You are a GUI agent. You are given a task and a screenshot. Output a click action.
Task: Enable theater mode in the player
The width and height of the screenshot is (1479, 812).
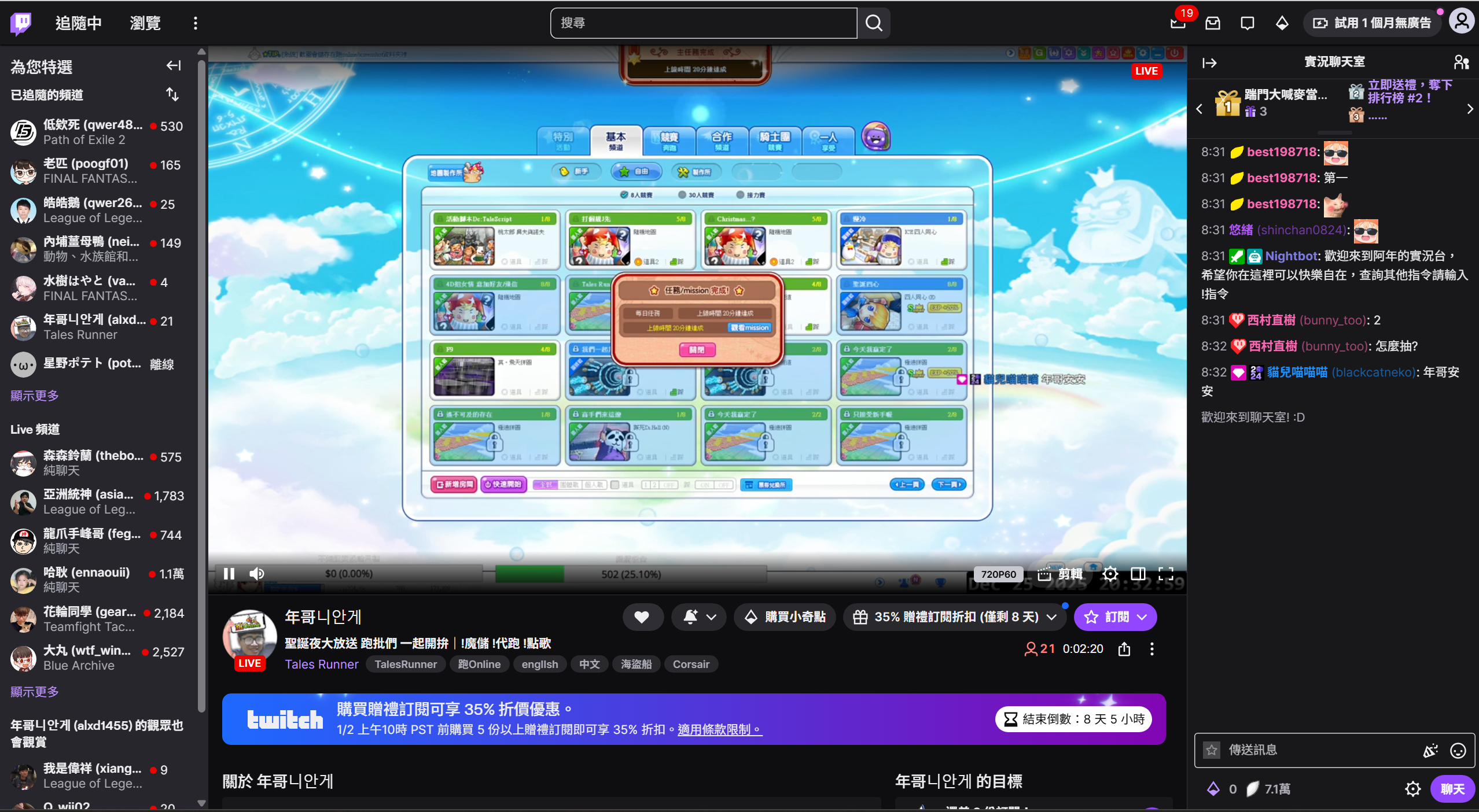tap(1137, 574)
